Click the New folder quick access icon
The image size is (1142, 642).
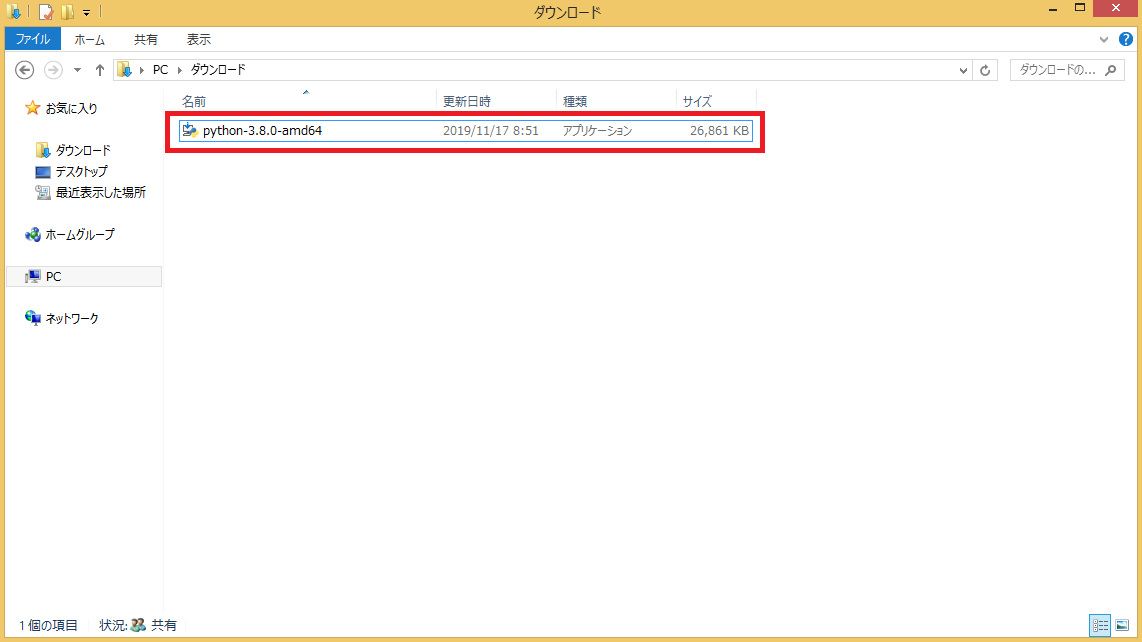coord(67,12)
